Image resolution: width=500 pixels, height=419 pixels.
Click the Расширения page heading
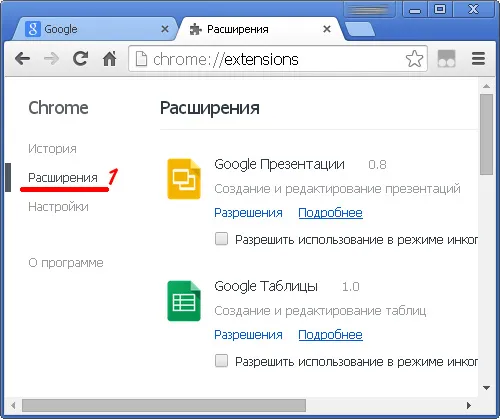(x=210, y=108)
